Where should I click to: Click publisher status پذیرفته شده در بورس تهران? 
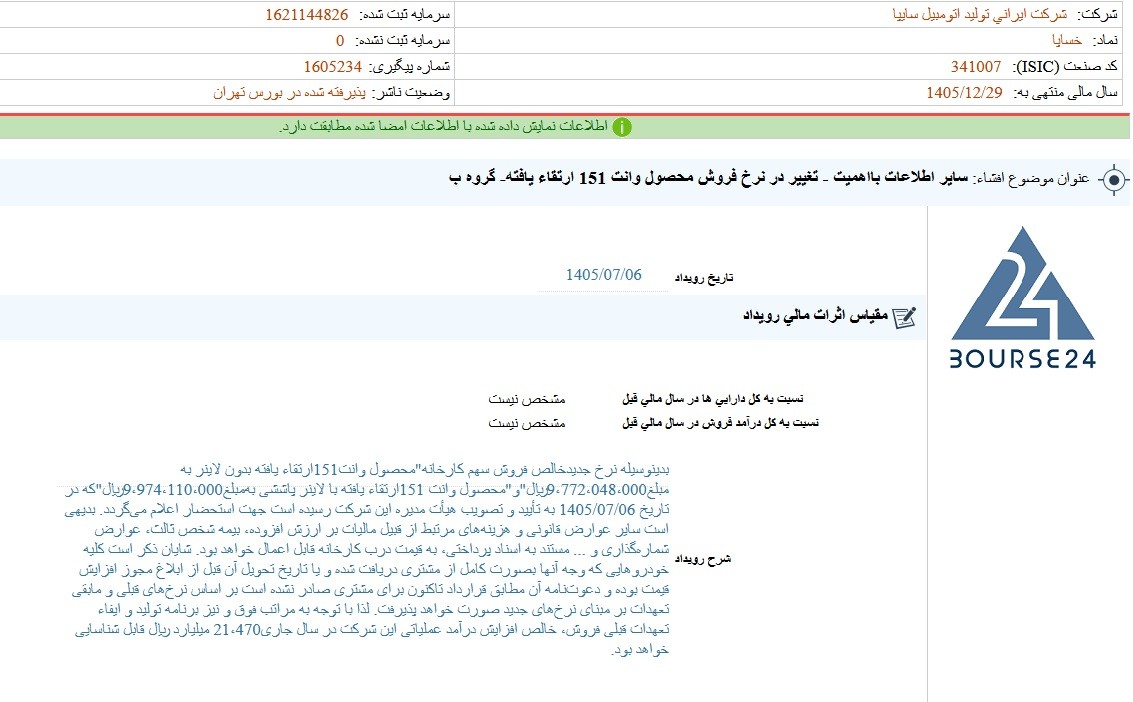pyautogui.click(x=289, y=92)
